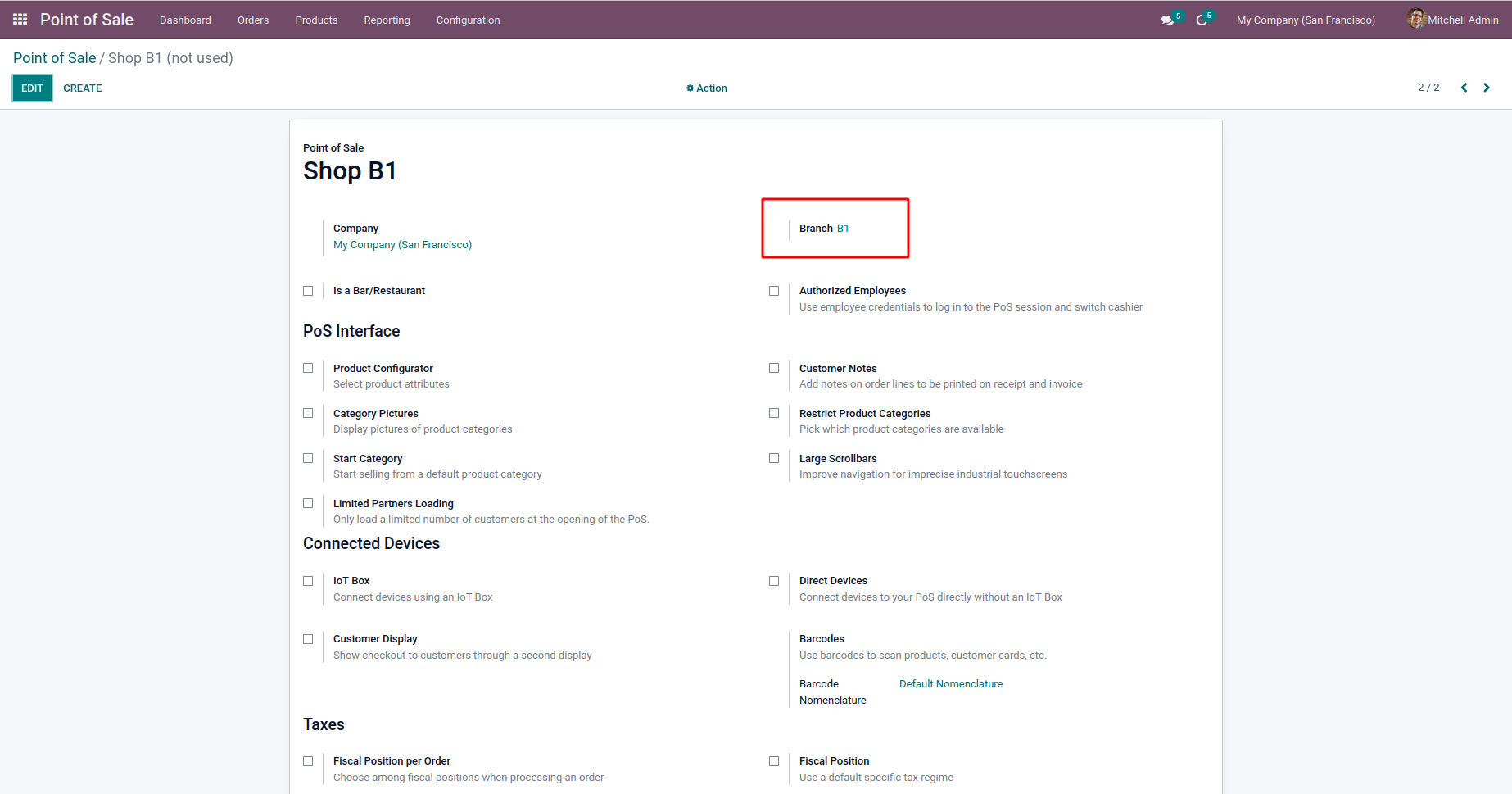The width and height of the screenshot is (1512, 794).
Task: Open the B1 branch link
Action: [x=843, y=229]
